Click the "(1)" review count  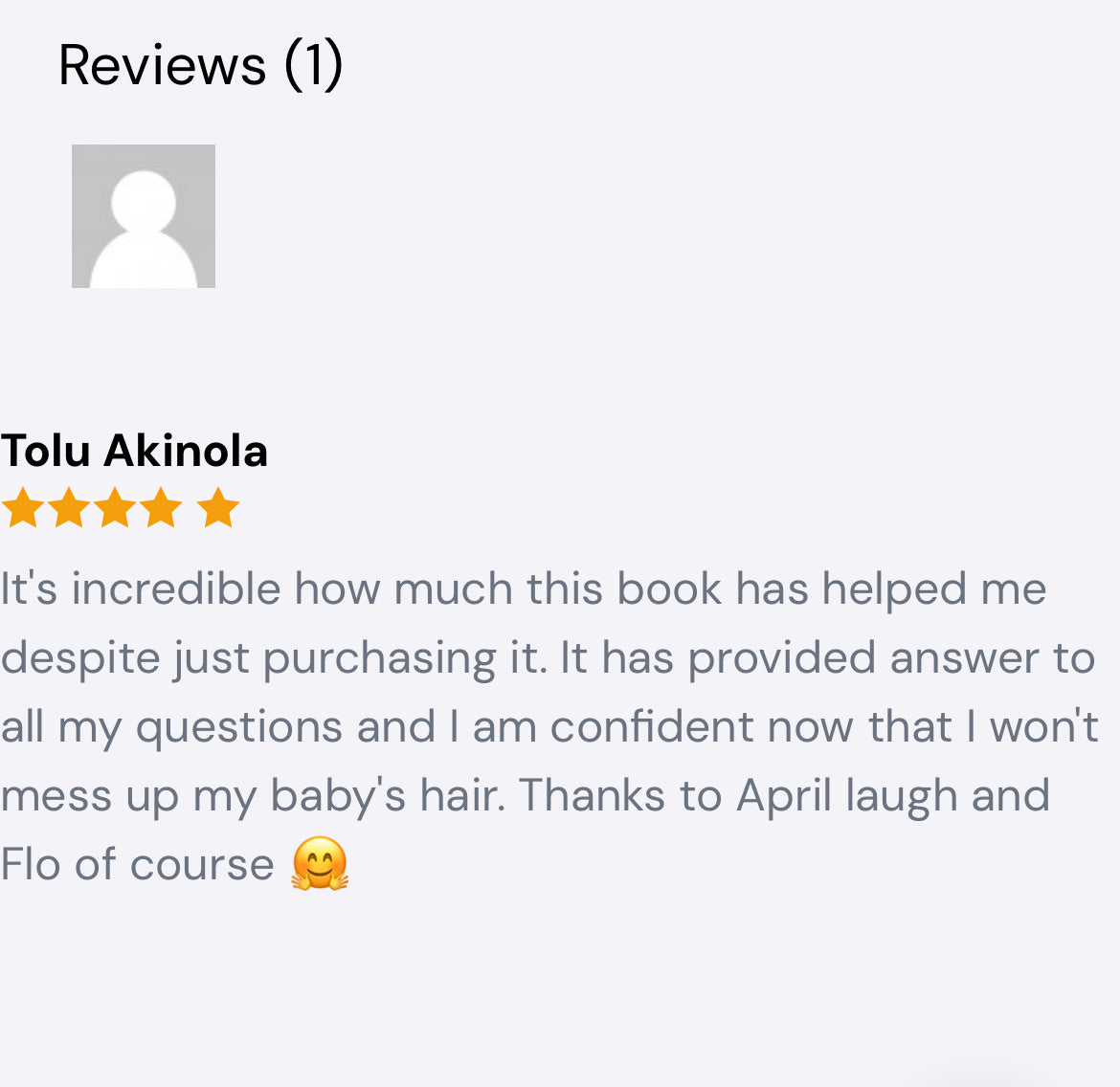[313, 65]
